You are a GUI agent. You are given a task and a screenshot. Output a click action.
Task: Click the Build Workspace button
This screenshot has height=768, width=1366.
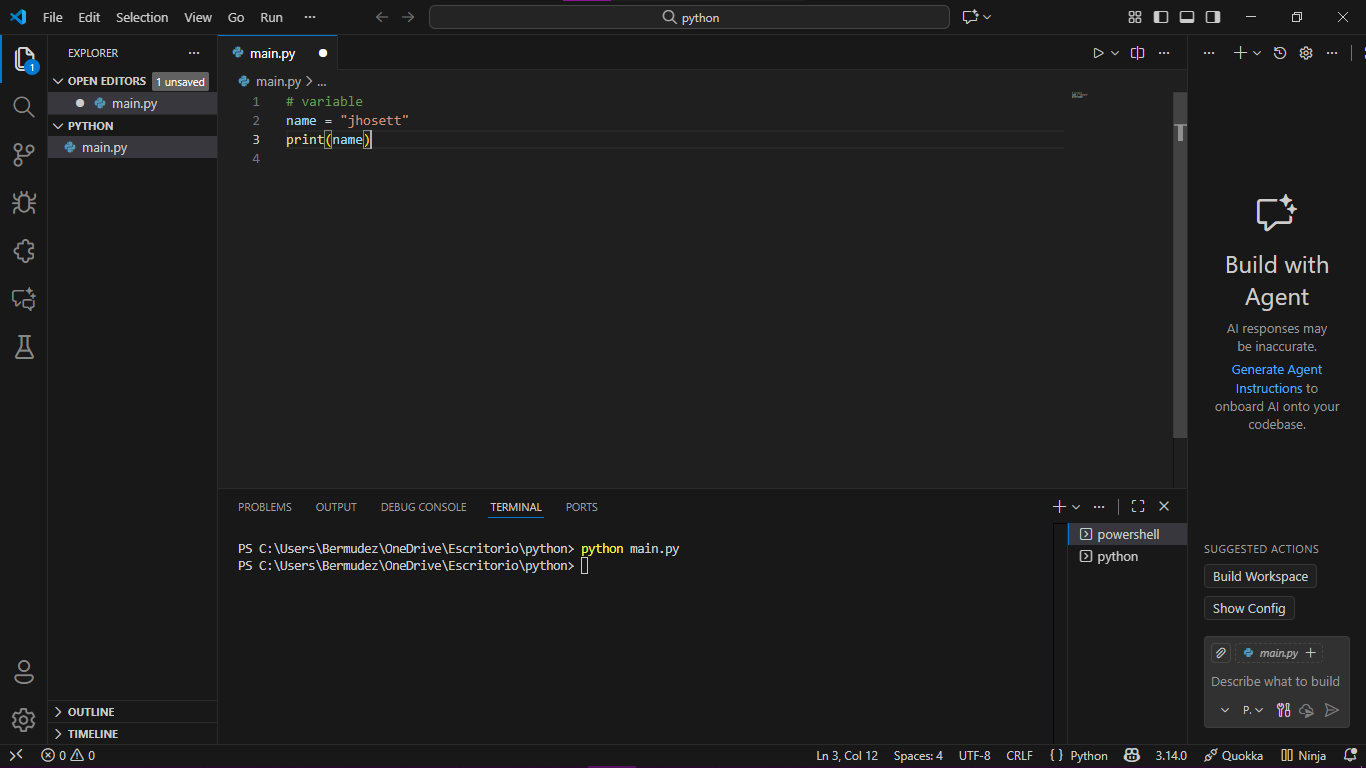(1260, 576)
